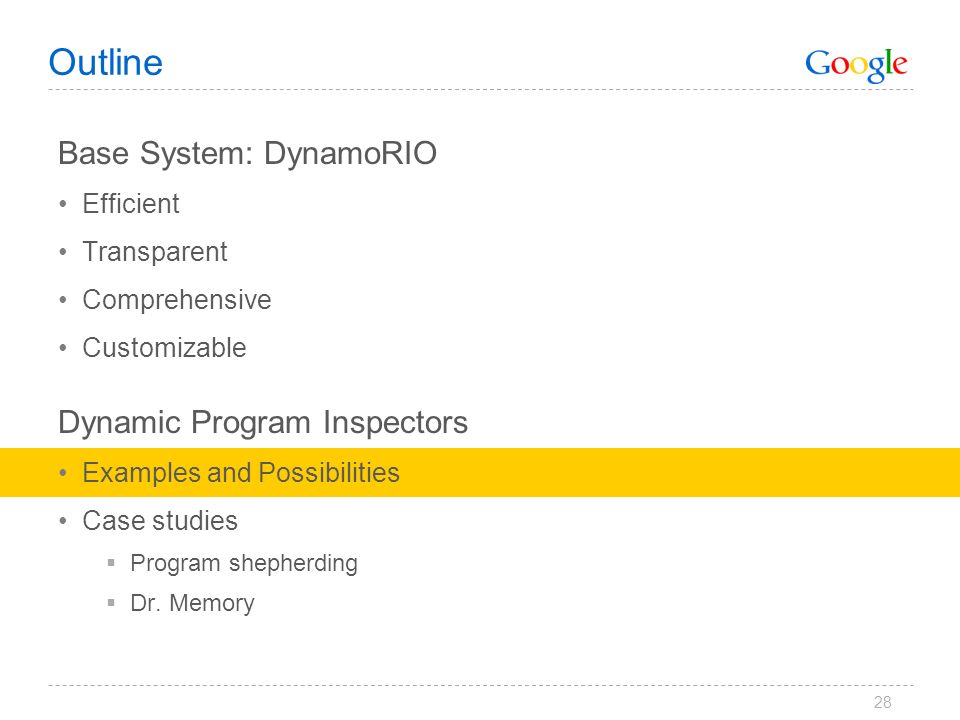Click the square bullet before Dr. Memory
The width and height of the screenshot is (960, 720).
coord(111,602)
